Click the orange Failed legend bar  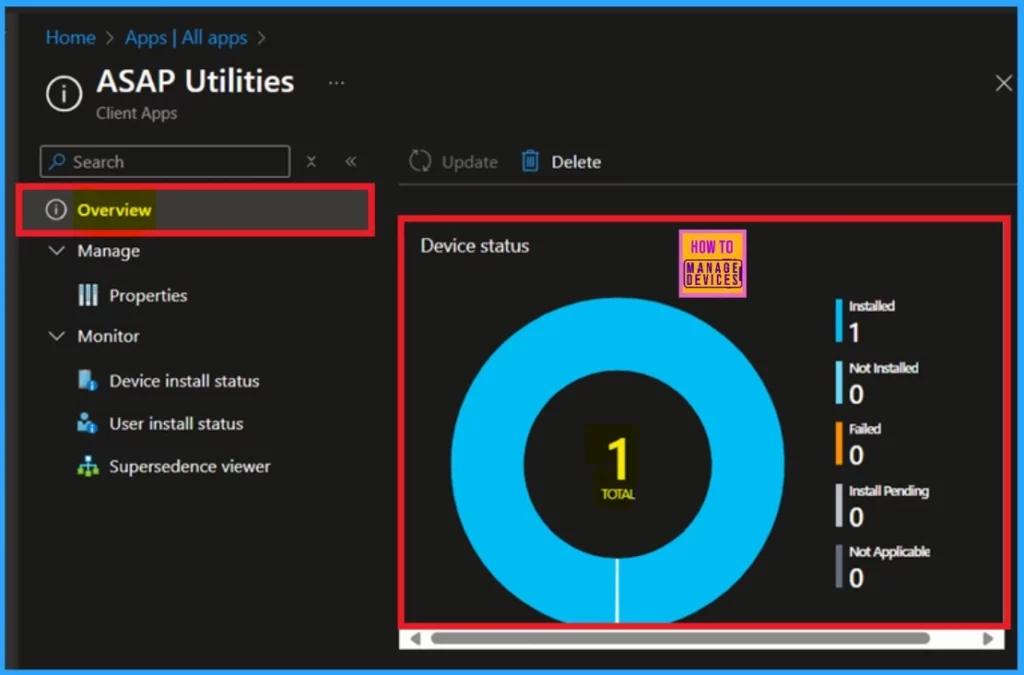tap(839, 443)
